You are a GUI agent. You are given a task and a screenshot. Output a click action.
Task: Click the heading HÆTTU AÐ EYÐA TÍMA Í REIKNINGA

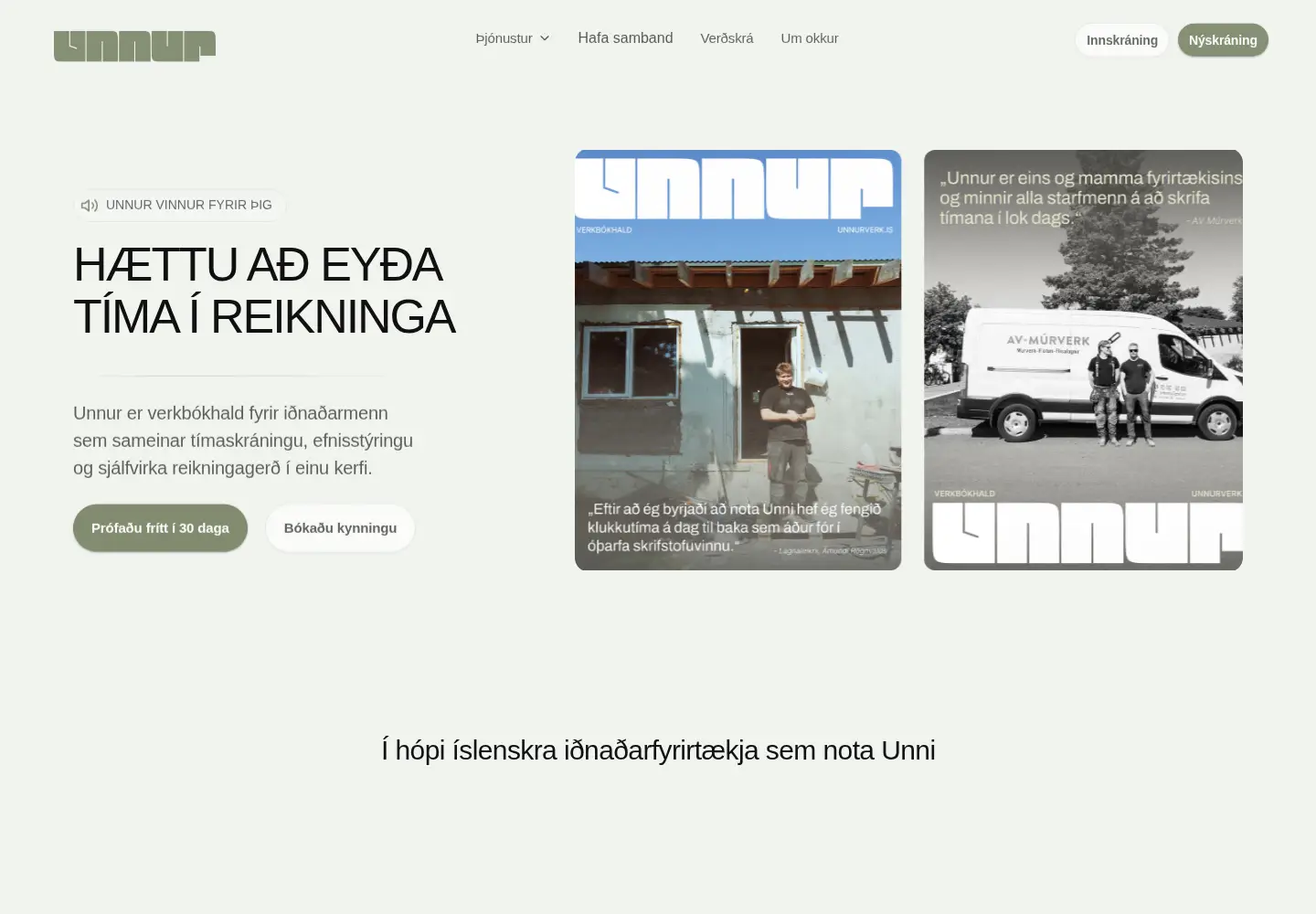pos(264,291)
